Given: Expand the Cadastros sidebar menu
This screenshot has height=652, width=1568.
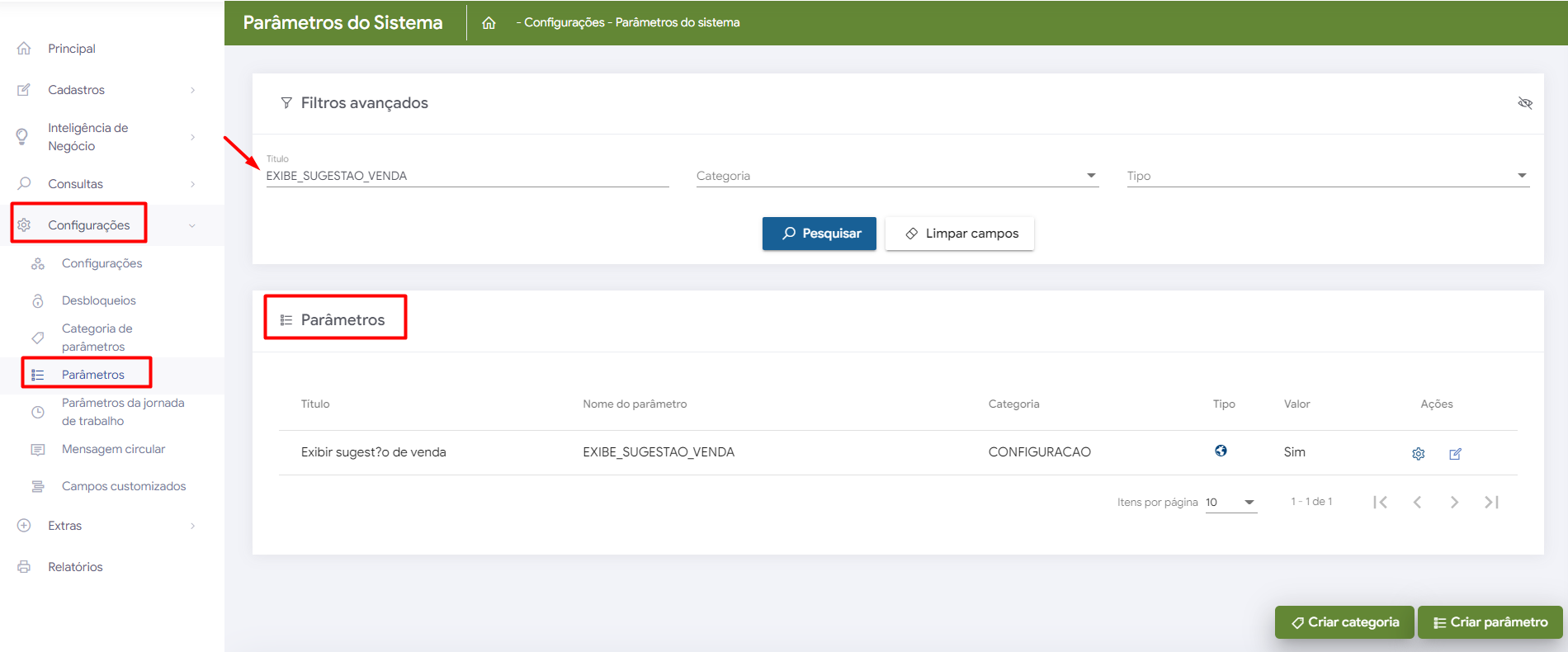Looking at the screenshot, I should [x=107, y=90].
